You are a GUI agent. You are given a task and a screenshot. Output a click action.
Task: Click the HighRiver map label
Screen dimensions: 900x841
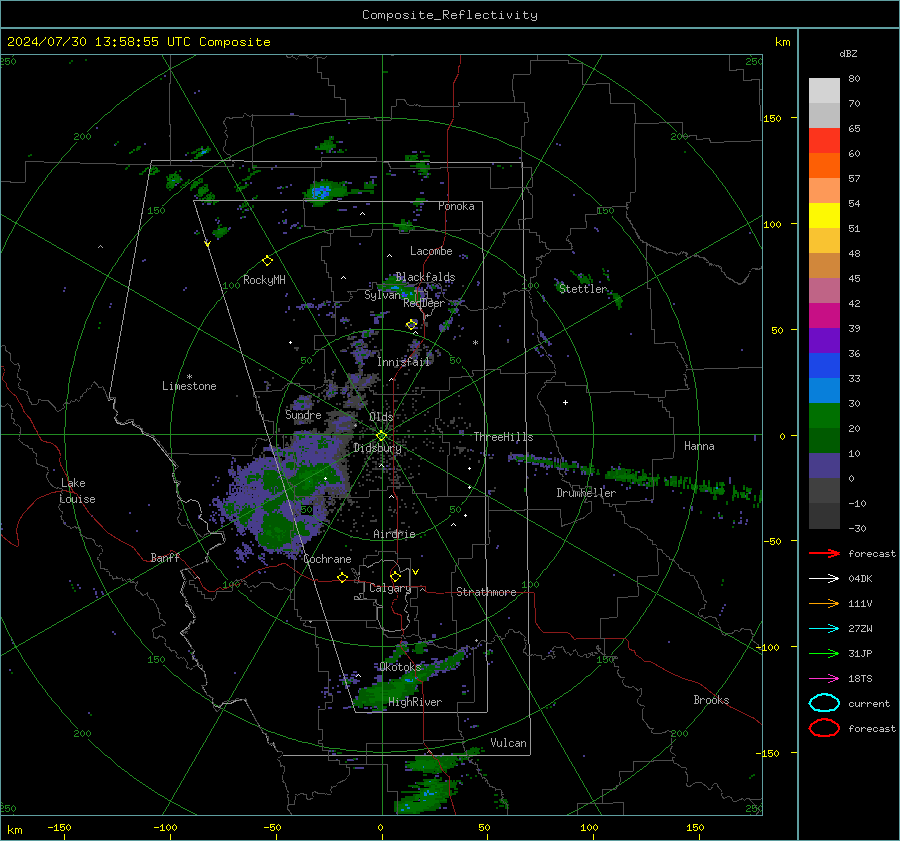click(x=415, y=702)
